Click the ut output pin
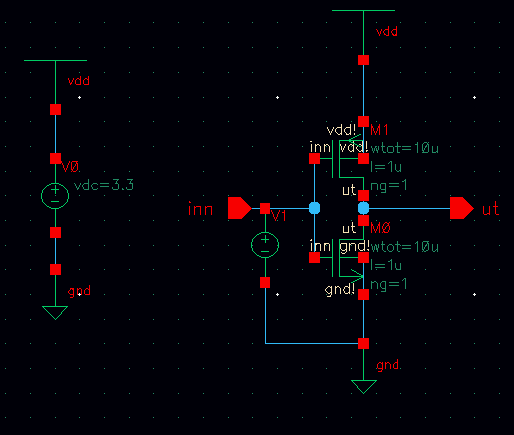Screen dimensions: 514x435 (462, 208)
